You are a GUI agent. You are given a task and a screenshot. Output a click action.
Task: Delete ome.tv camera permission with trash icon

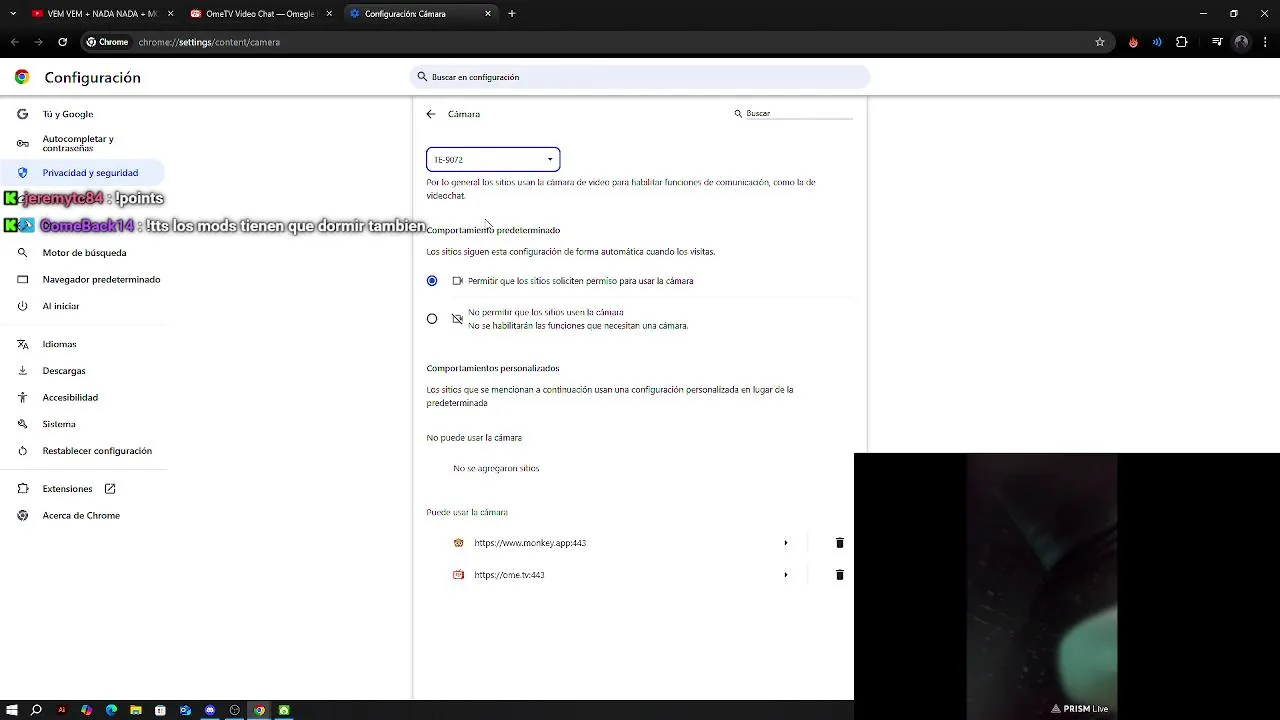coord(840,575)
